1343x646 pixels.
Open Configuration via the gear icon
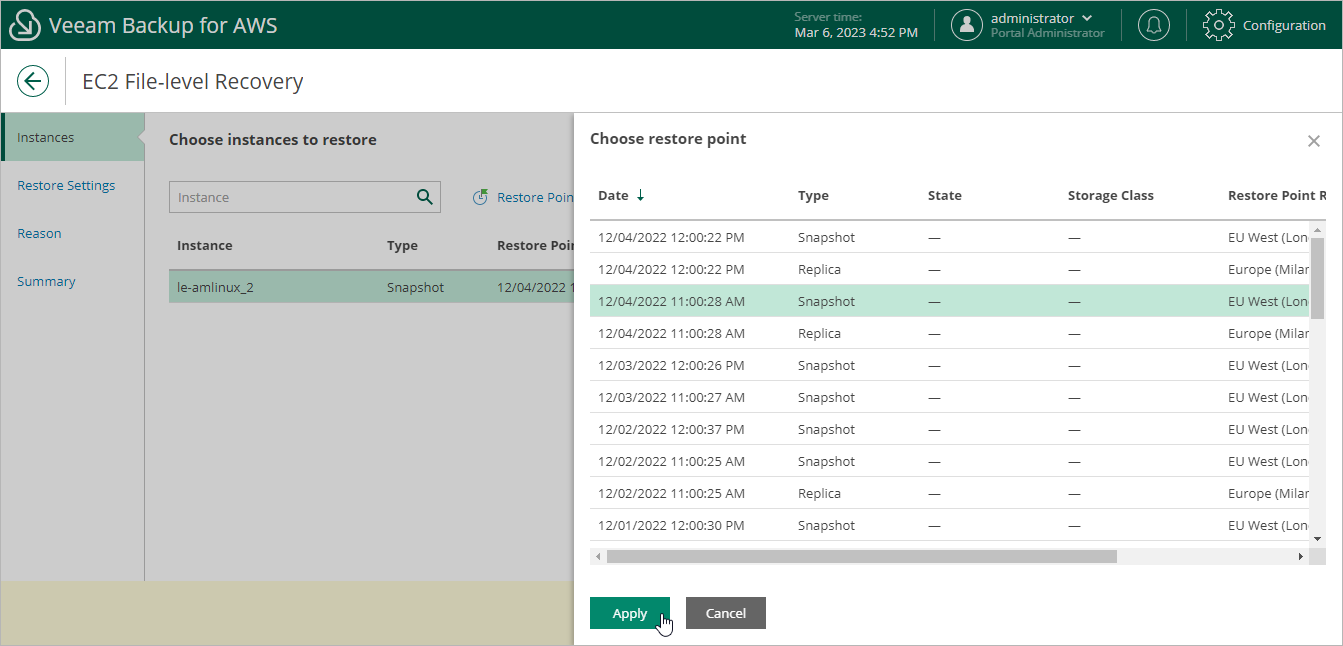1218,25
